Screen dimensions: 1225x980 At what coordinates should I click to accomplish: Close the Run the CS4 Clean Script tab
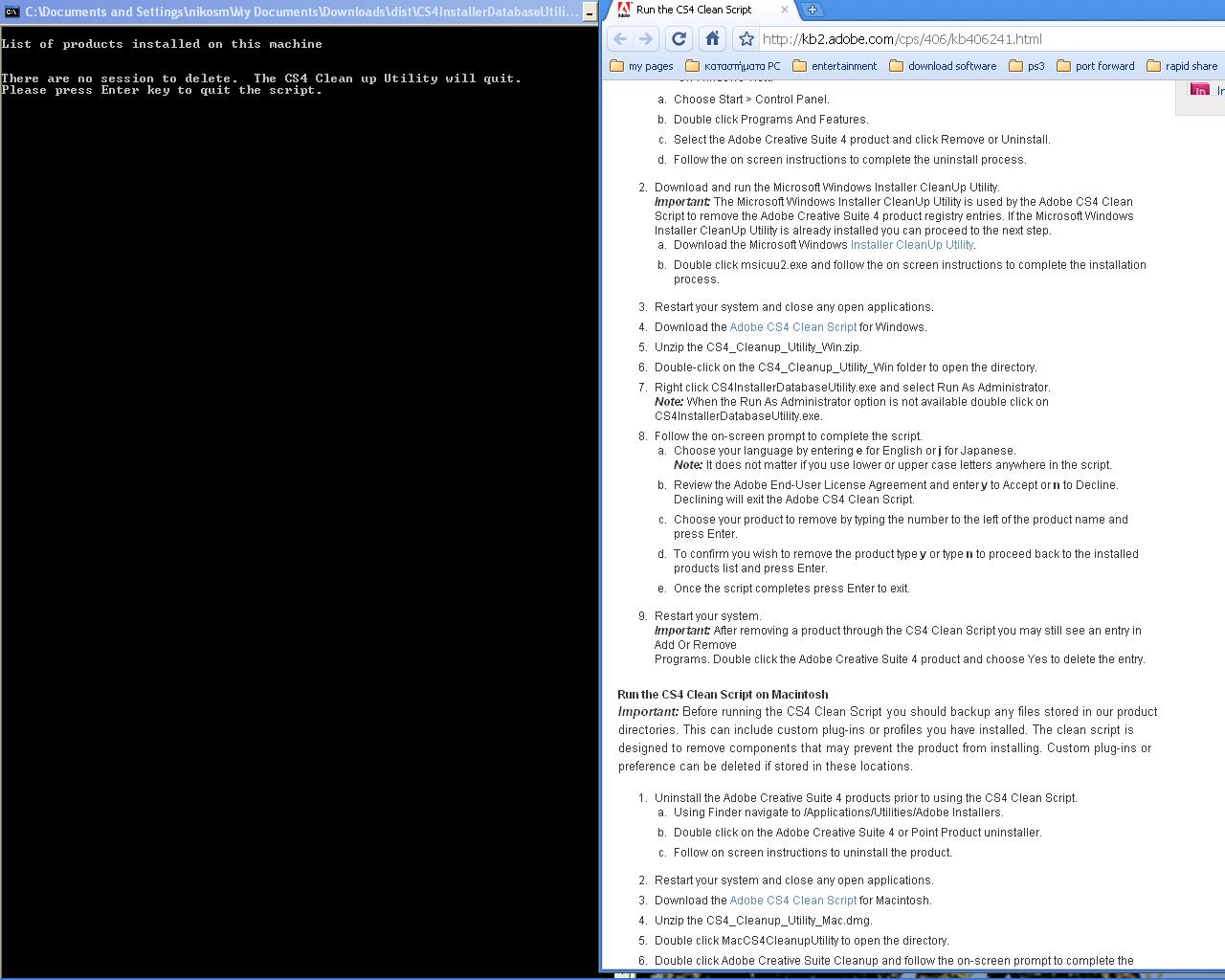click(x=785, y=10)
